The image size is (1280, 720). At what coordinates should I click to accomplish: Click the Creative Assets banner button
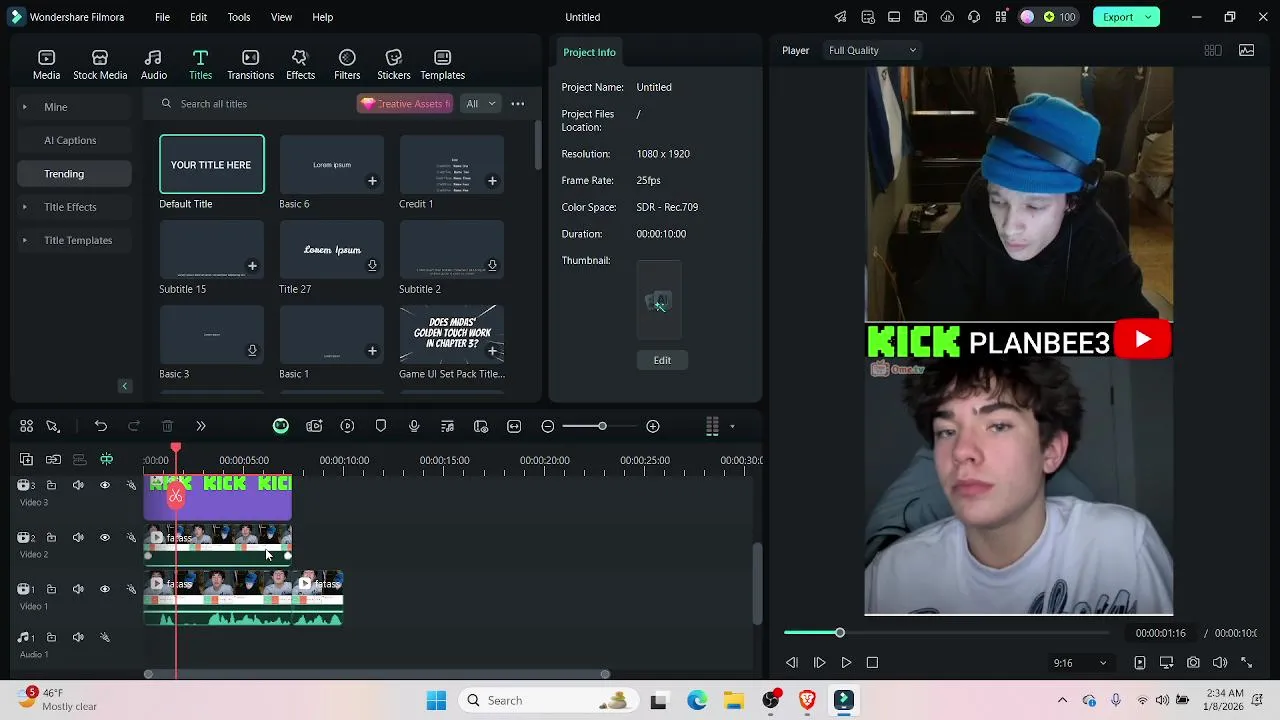[405, 104]
